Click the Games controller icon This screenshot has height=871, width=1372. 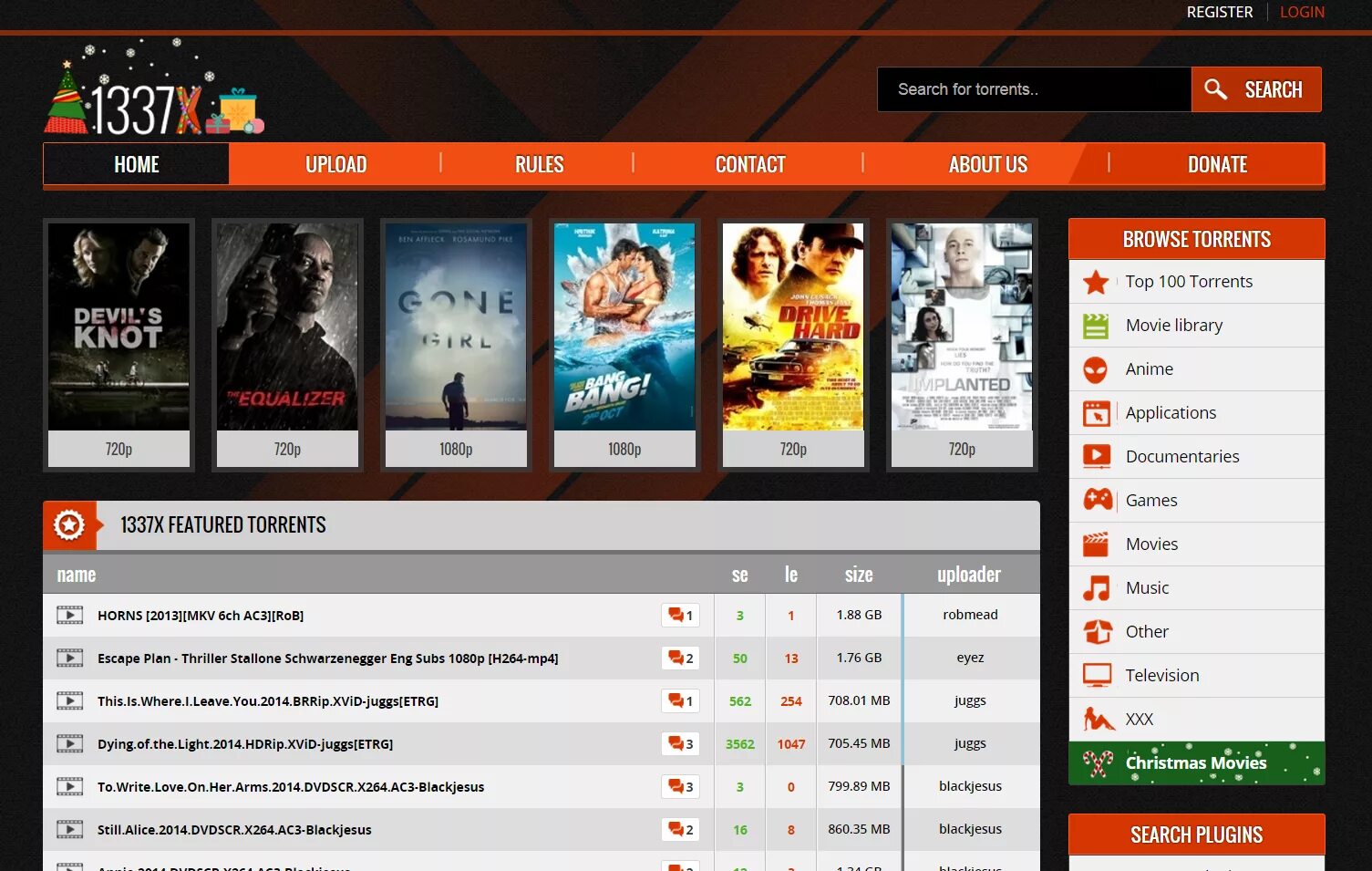coord(1098,500)
